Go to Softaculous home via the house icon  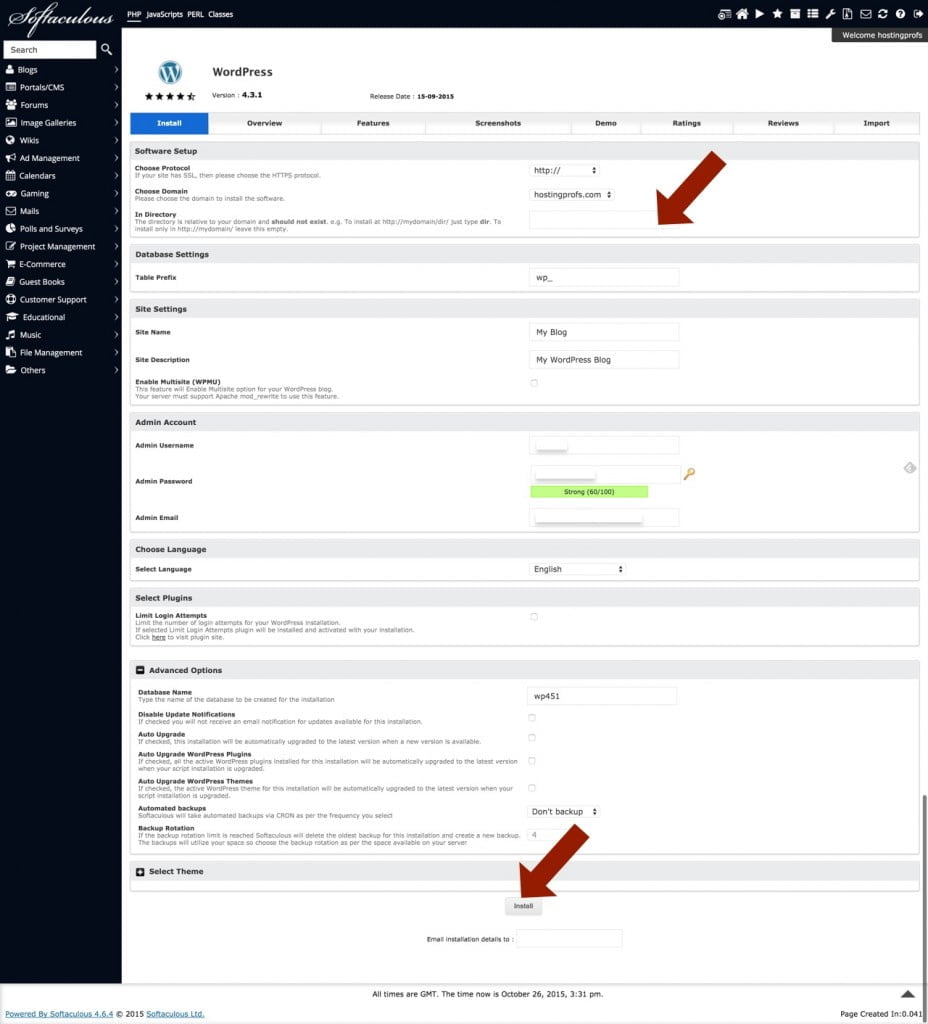click(x=742, y=14)
